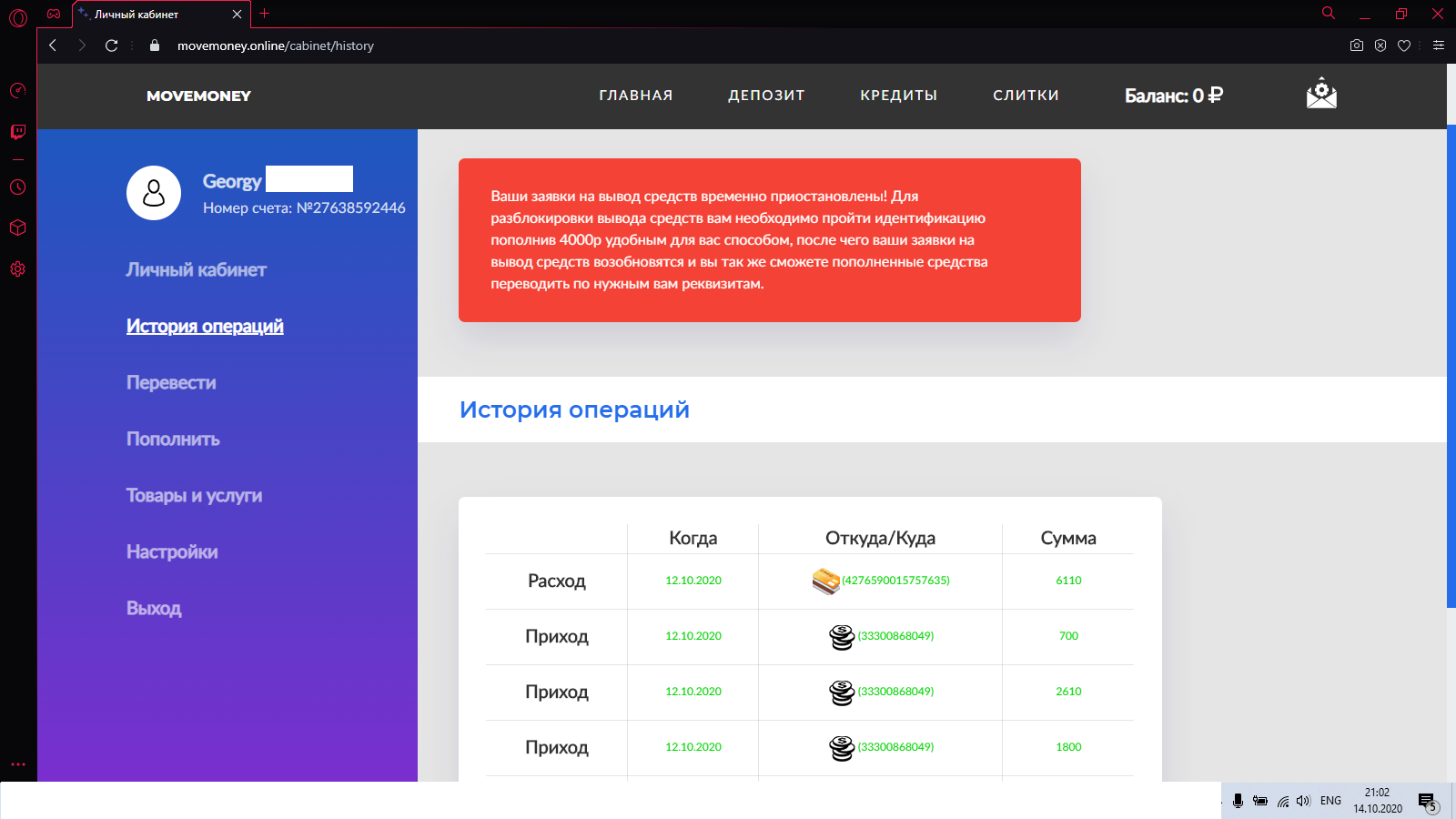The width and height of the screenshot is (1456, 819).
Task: Click card number 4276590015757635
Action: (x=895, y=581)
